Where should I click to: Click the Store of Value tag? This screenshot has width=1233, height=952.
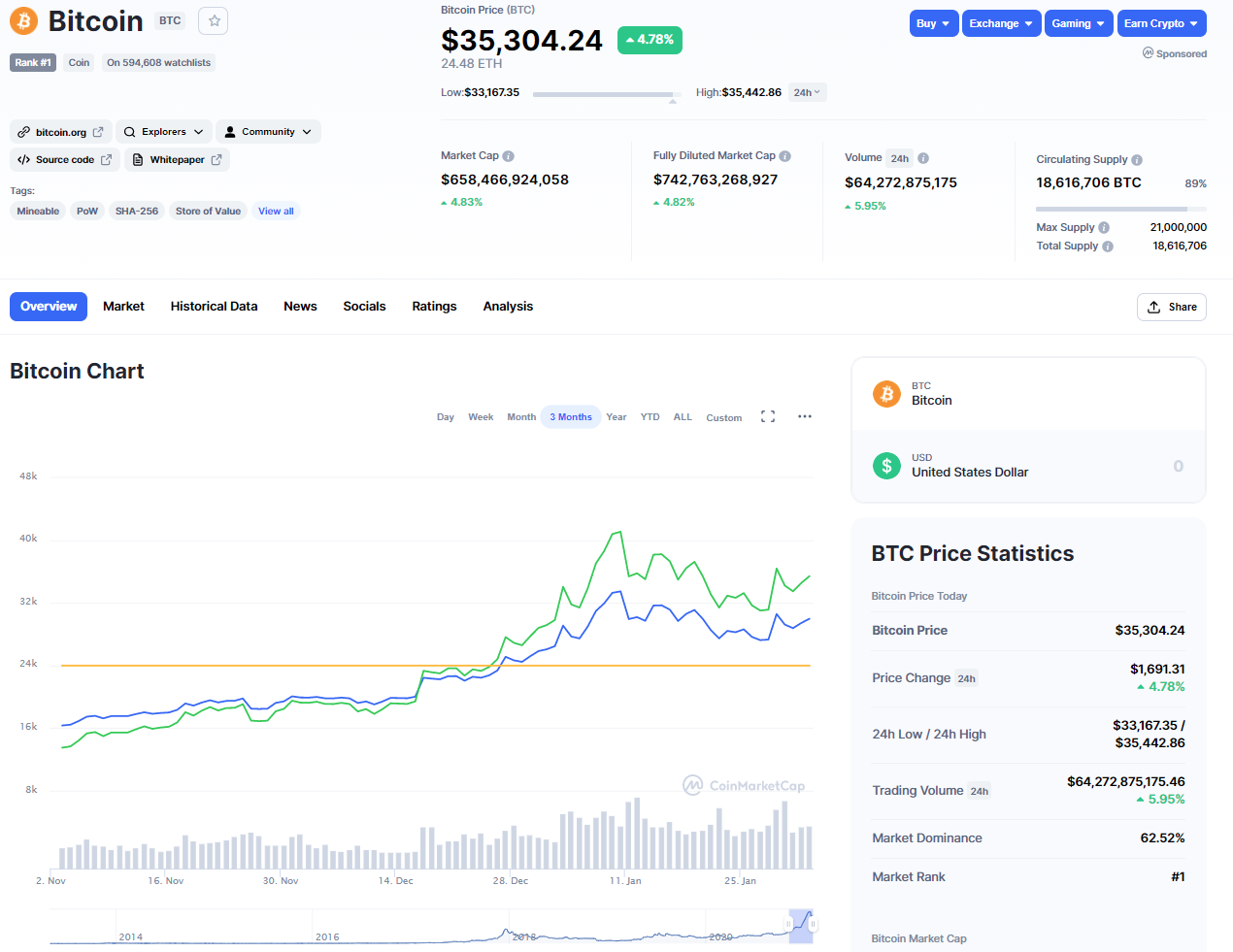point(208,211)
